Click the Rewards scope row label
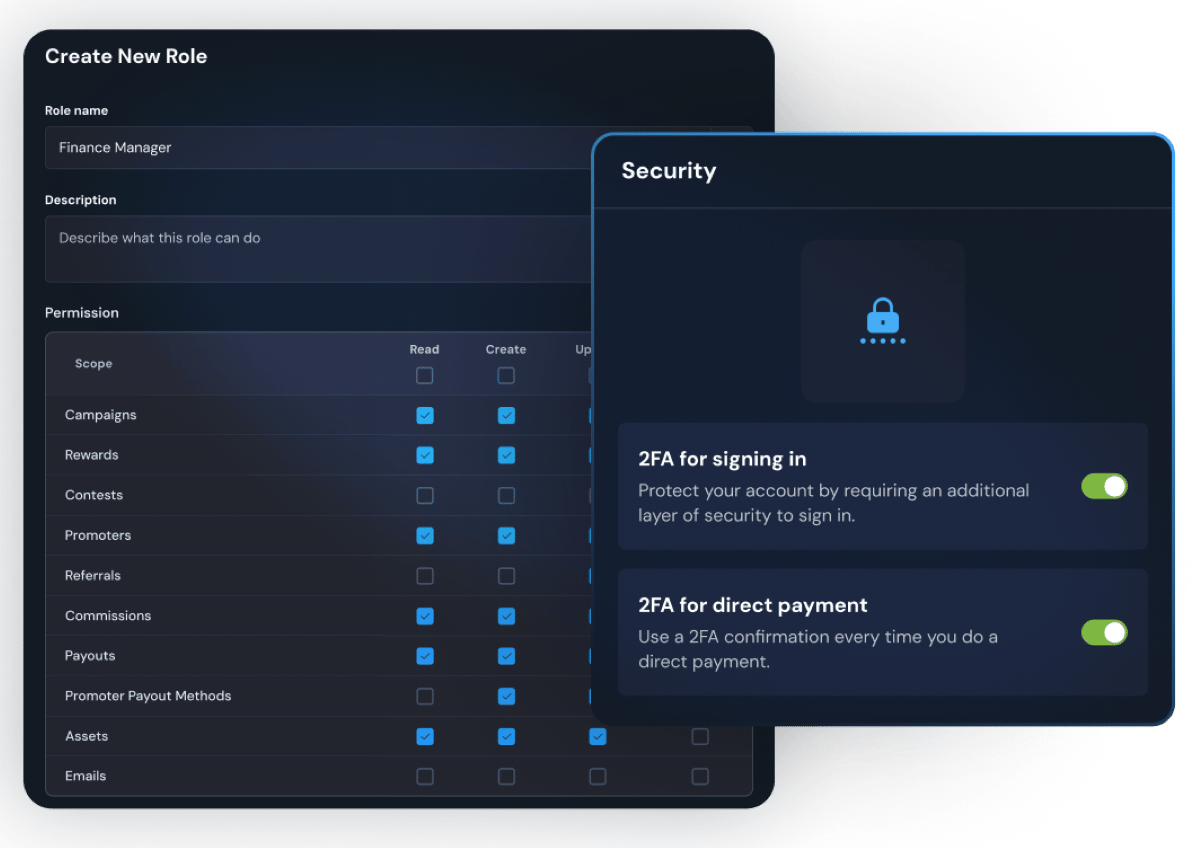This screenshot has height=848, width=1190. pyautogui.click(x=92, y=455)
